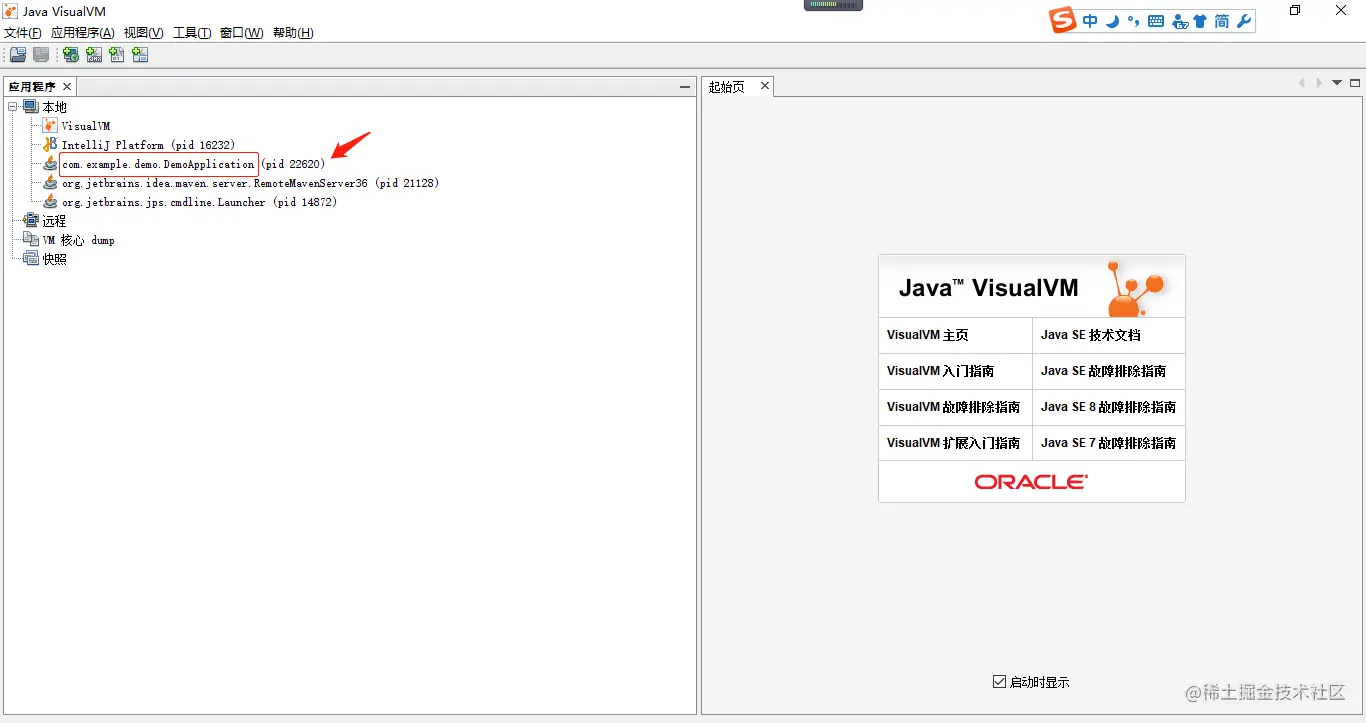Toggle the 中 Chinese/English mode on Sogou bar

(1090, 21)
